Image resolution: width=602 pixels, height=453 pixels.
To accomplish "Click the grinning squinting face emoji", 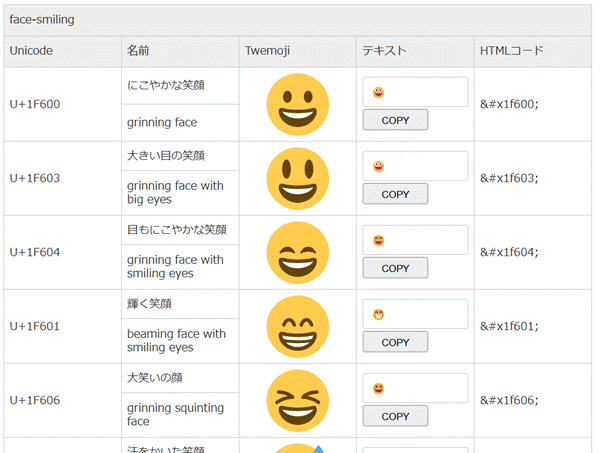I will (298, 401).
